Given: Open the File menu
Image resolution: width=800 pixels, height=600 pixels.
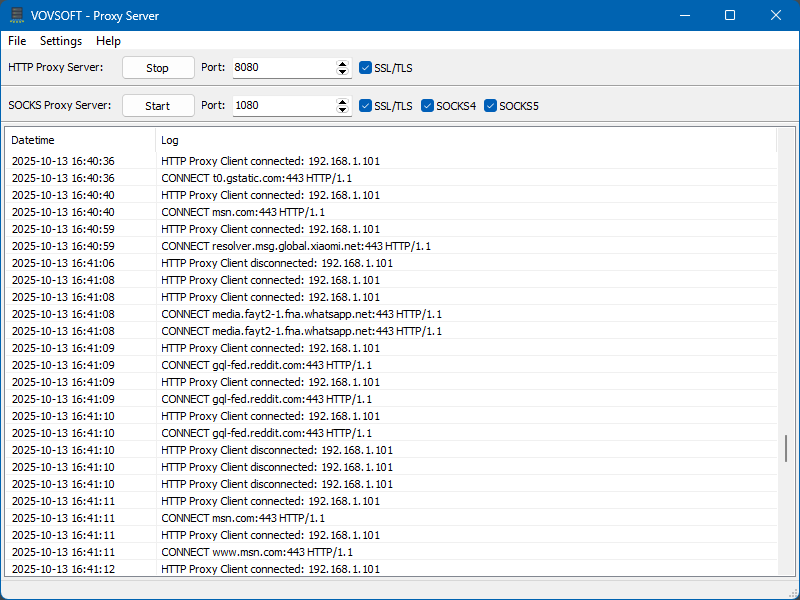Looking at the screenshot, I should [16, 41].
